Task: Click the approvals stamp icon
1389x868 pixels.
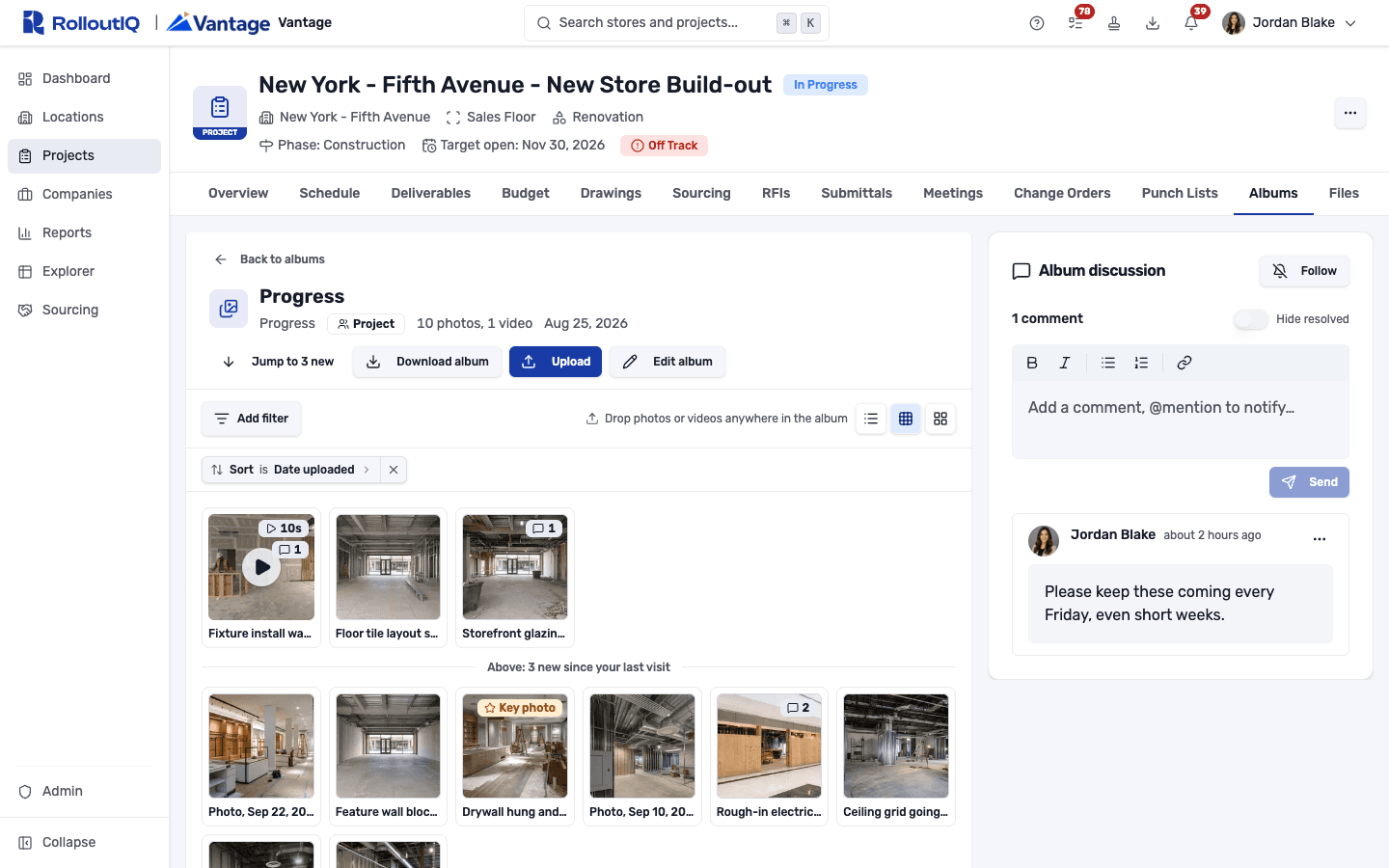Action: click(x=1114, y=23)
